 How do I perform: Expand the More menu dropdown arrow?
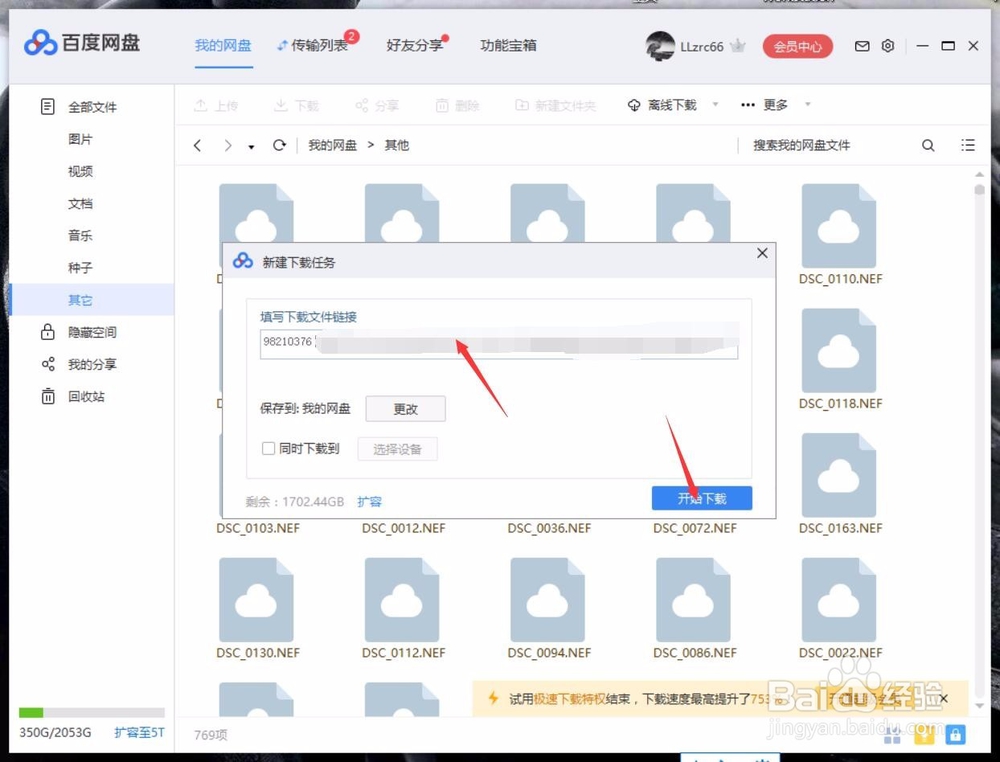(807, 105)
